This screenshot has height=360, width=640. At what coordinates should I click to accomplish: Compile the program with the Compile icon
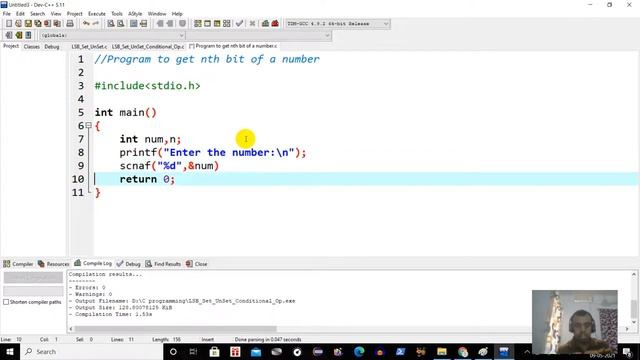pos(198,24)
